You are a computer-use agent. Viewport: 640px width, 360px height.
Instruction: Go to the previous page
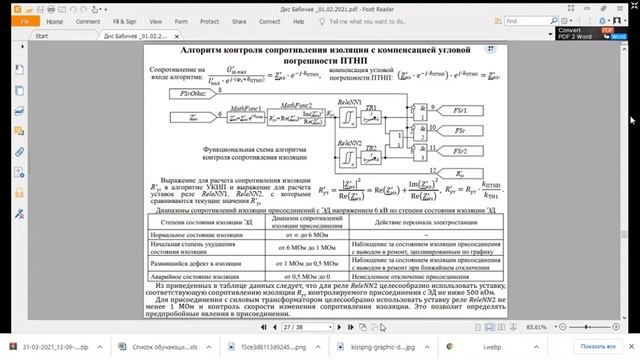click(x=275, y=327)
